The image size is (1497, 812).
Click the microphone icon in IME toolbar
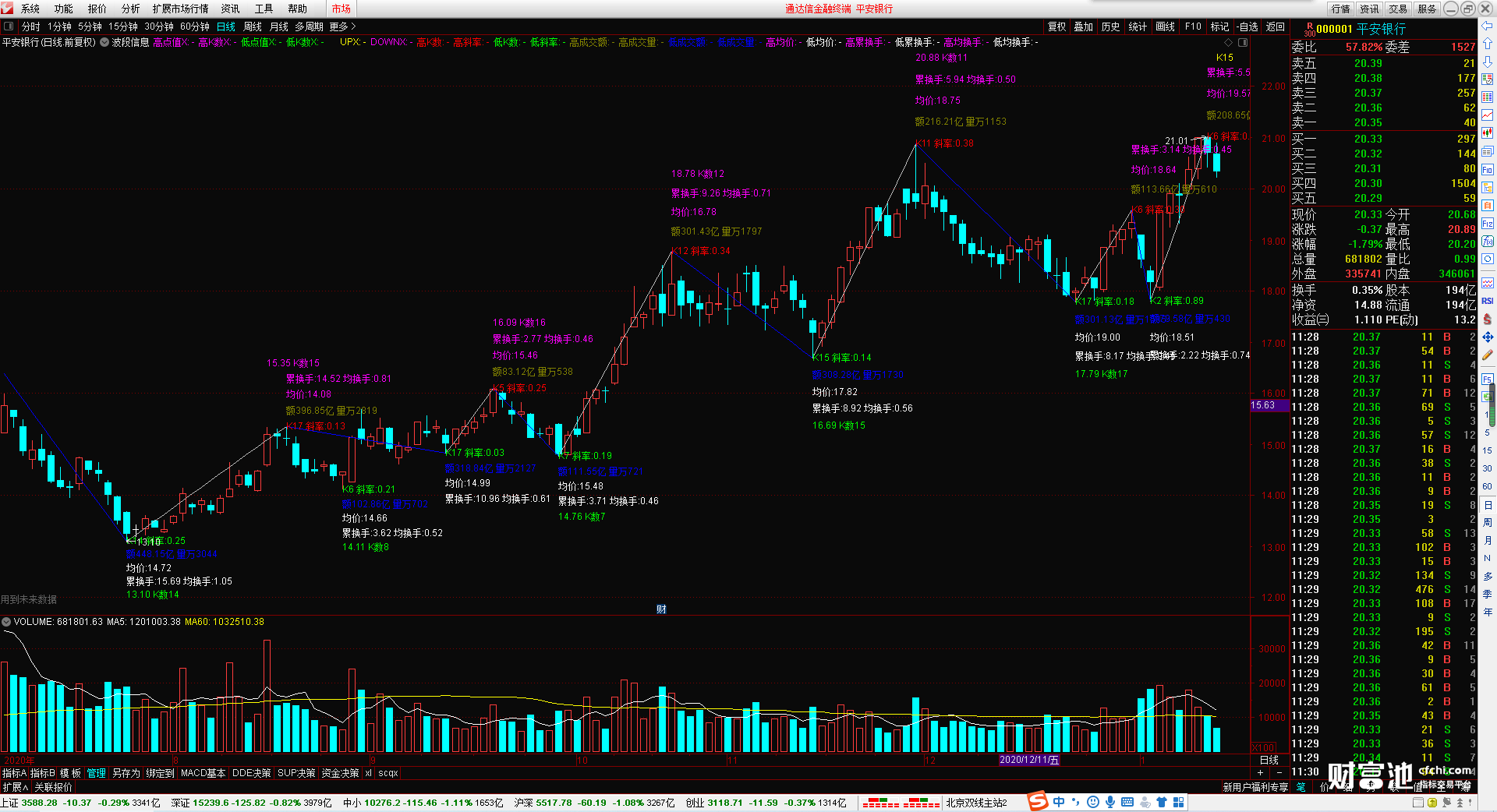[x=1109, y=802]
